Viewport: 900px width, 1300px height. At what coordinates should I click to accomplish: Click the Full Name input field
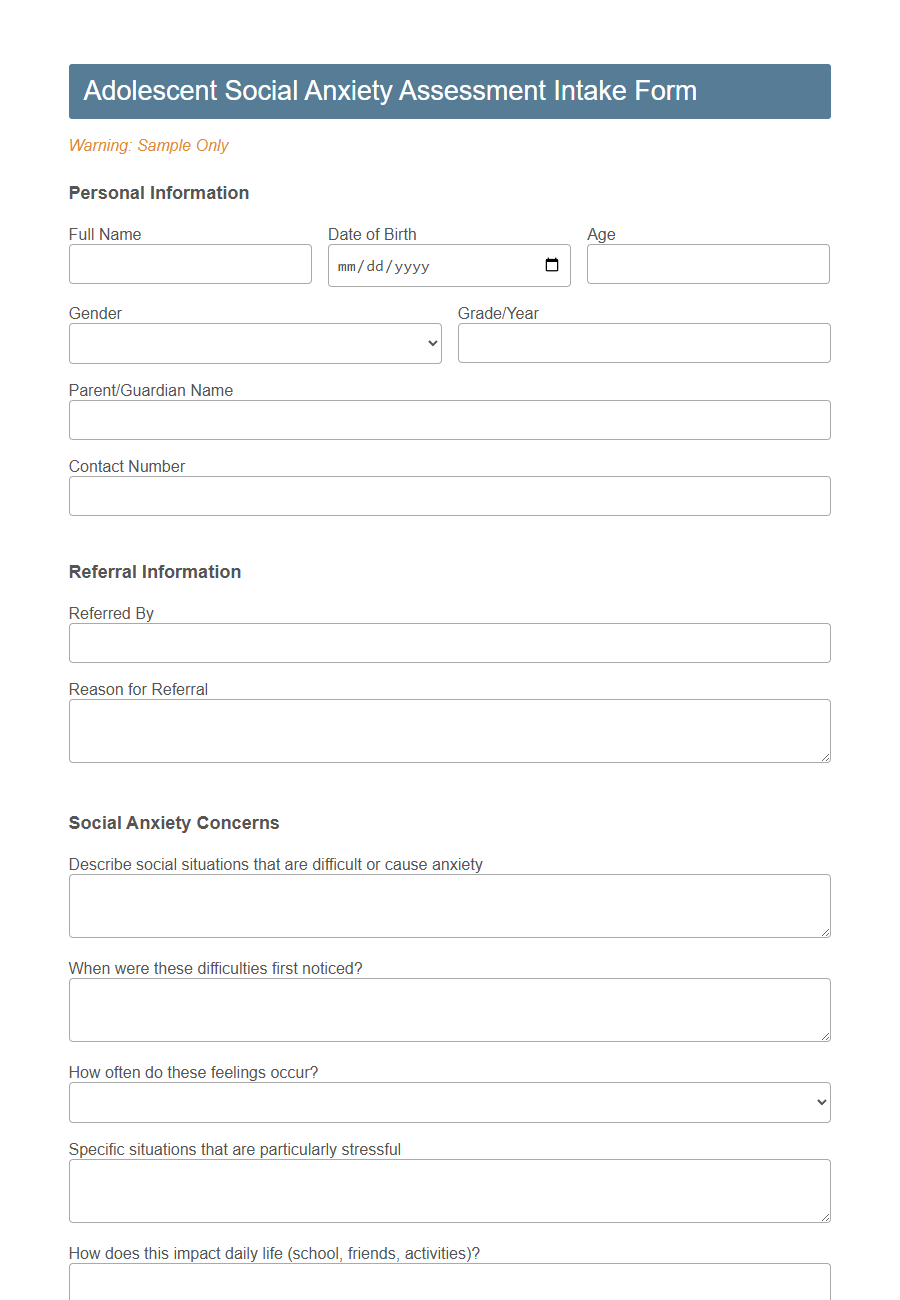[x=190, y=264]
